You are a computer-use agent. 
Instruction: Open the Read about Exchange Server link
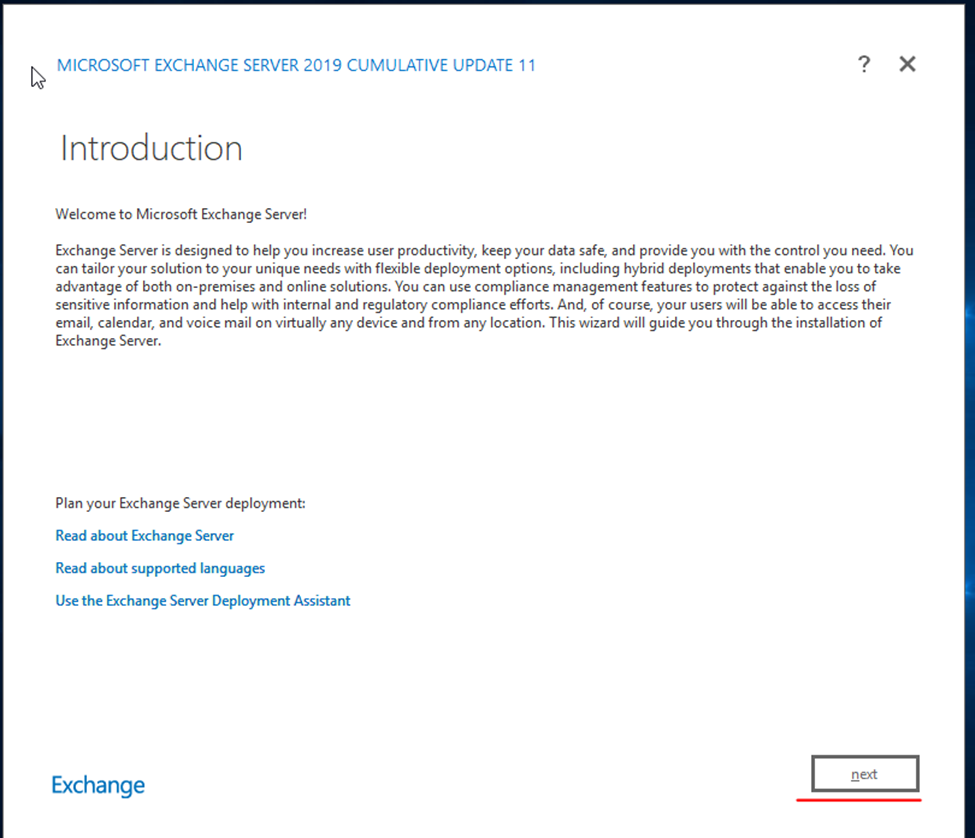click(x=145, y=536)
